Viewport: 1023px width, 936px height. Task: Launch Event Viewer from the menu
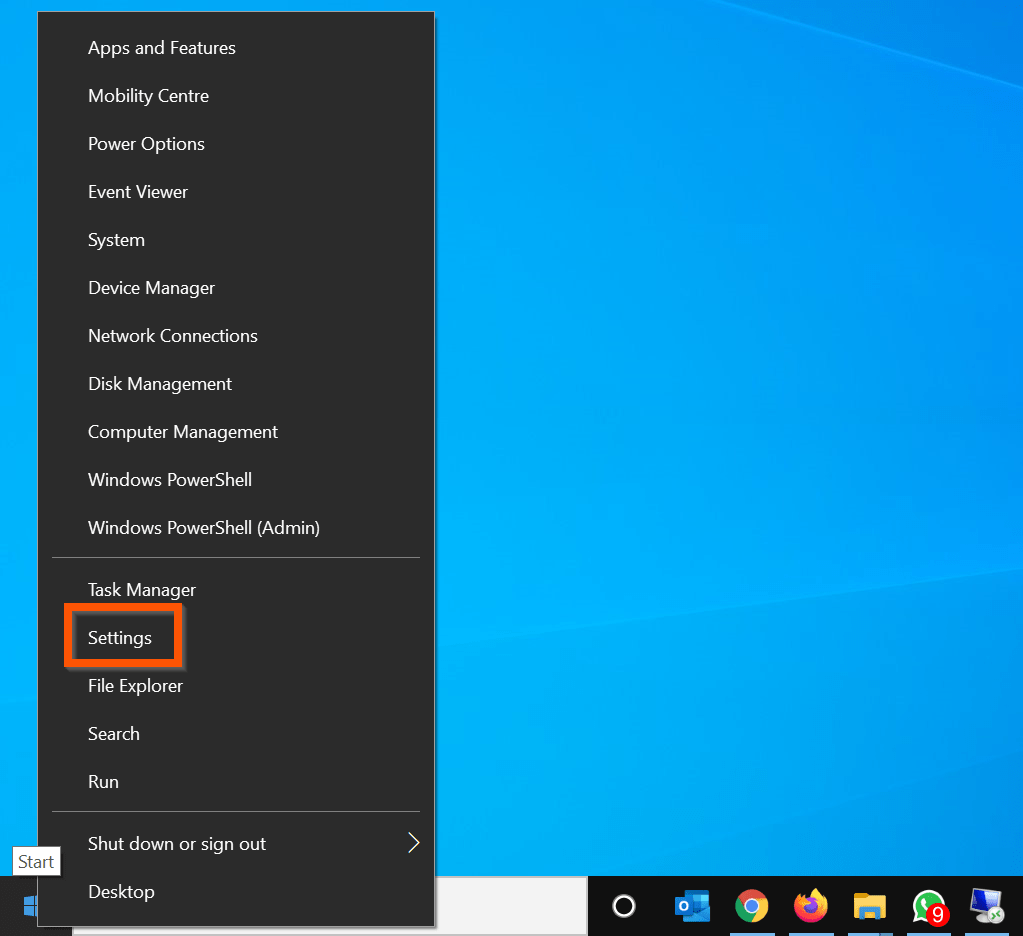tap(236, 192)
